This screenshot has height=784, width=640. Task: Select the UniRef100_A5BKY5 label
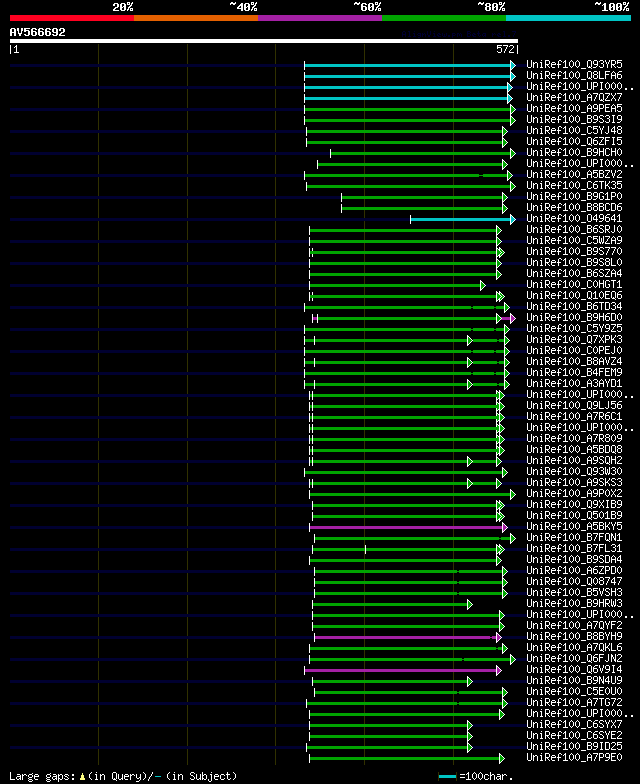[574, 526]
